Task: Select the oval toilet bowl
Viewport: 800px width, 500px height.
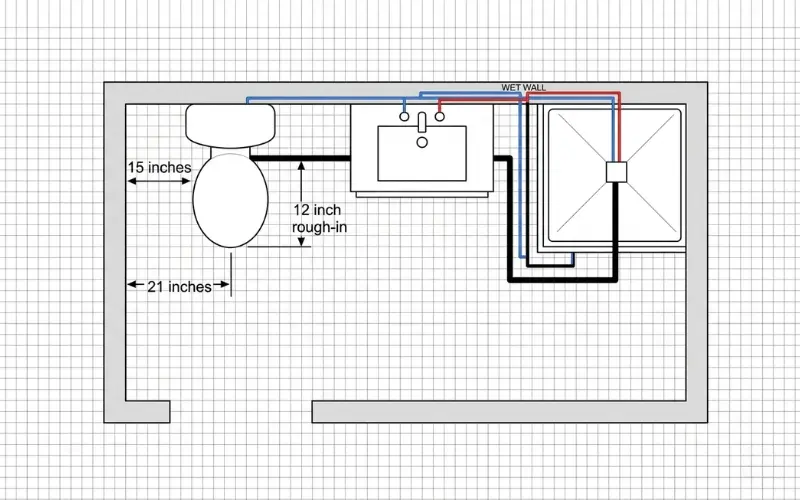Action: click(x=231, y=200)
